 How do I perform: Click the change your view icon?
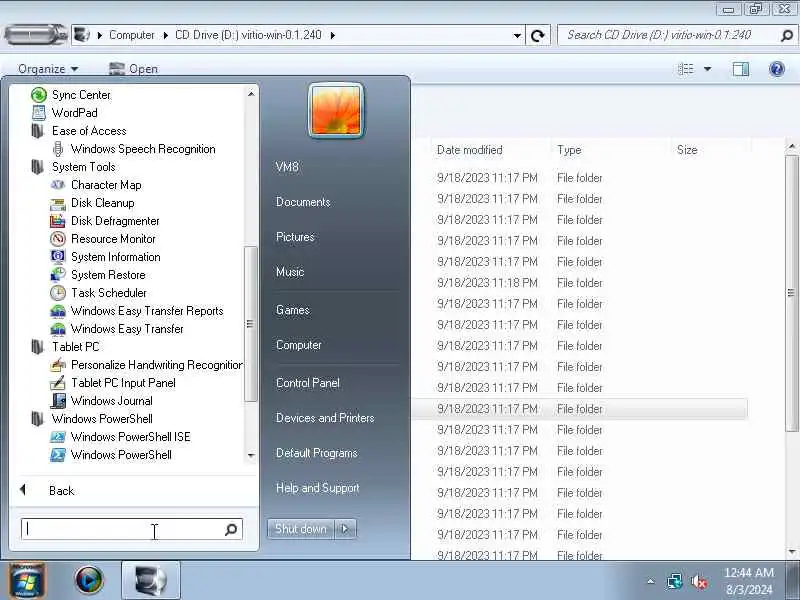point(685,69)
